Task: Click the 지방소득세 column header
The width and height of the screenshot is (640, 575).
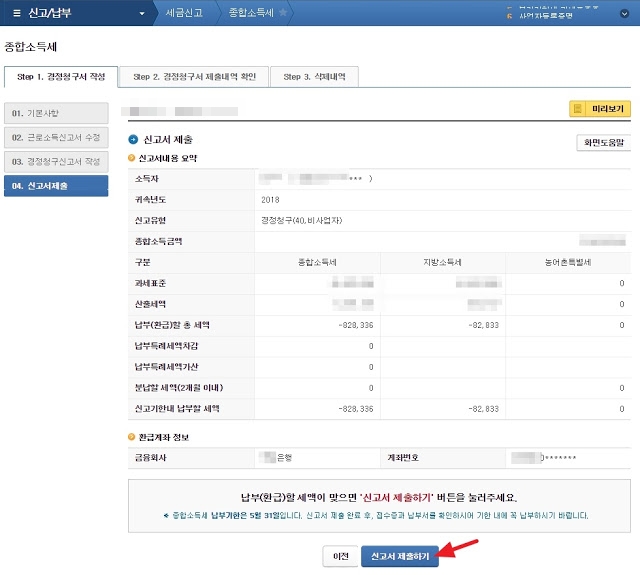Action: point(442,262)
